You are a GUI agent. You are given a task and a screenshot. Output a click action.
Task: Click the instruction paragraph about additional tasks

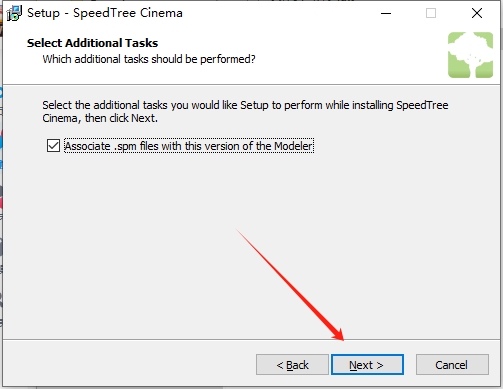tap(245, 111)
